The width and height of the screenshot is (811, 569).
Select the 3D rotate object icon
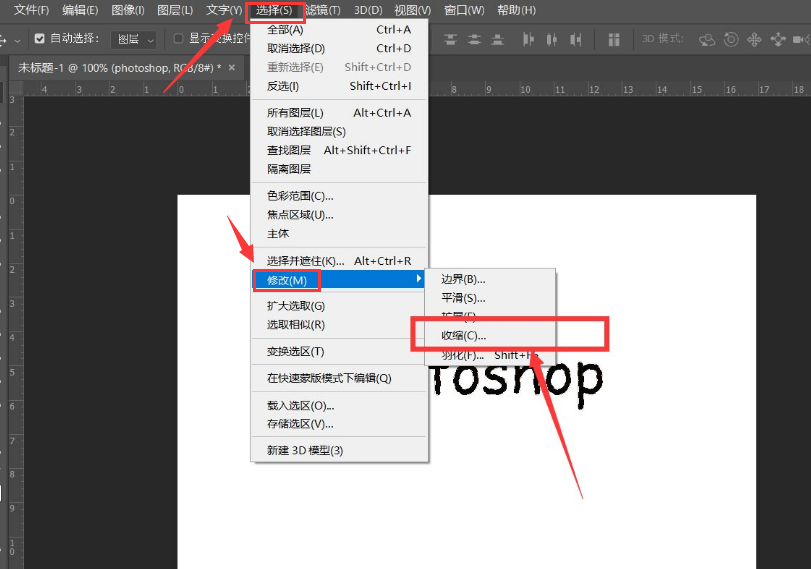click(707, 39)
